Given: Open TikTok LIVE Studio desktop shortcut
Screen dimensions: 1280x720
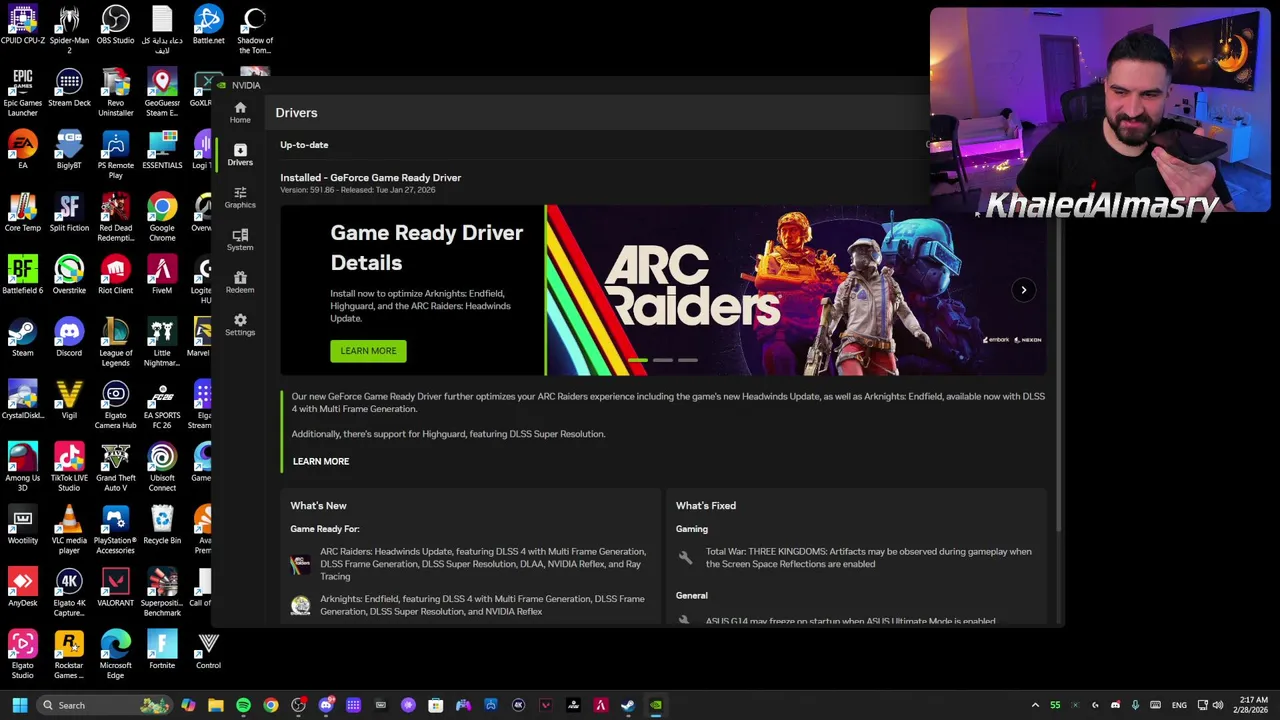Looking at the screenshot, I should click(69, 467).
